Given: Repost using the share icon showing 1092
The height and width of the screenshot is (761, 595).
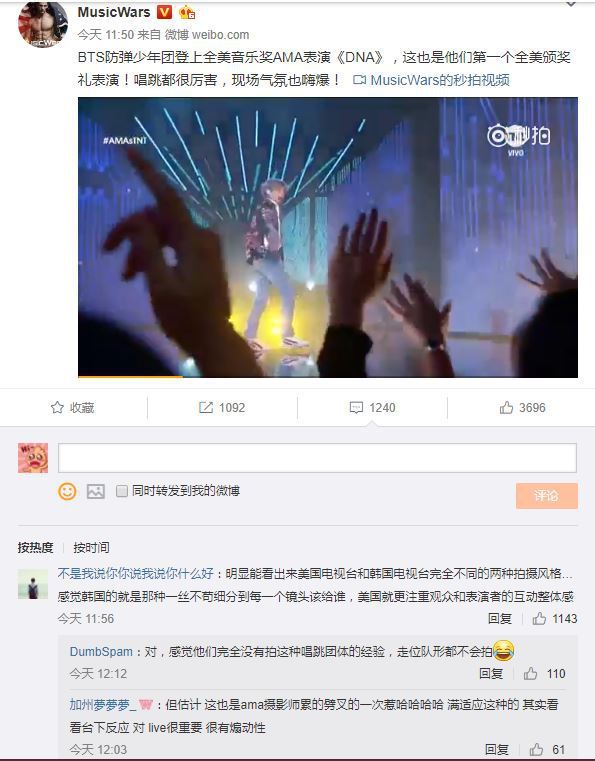Looking at the screenshot, I should point(222,408).
